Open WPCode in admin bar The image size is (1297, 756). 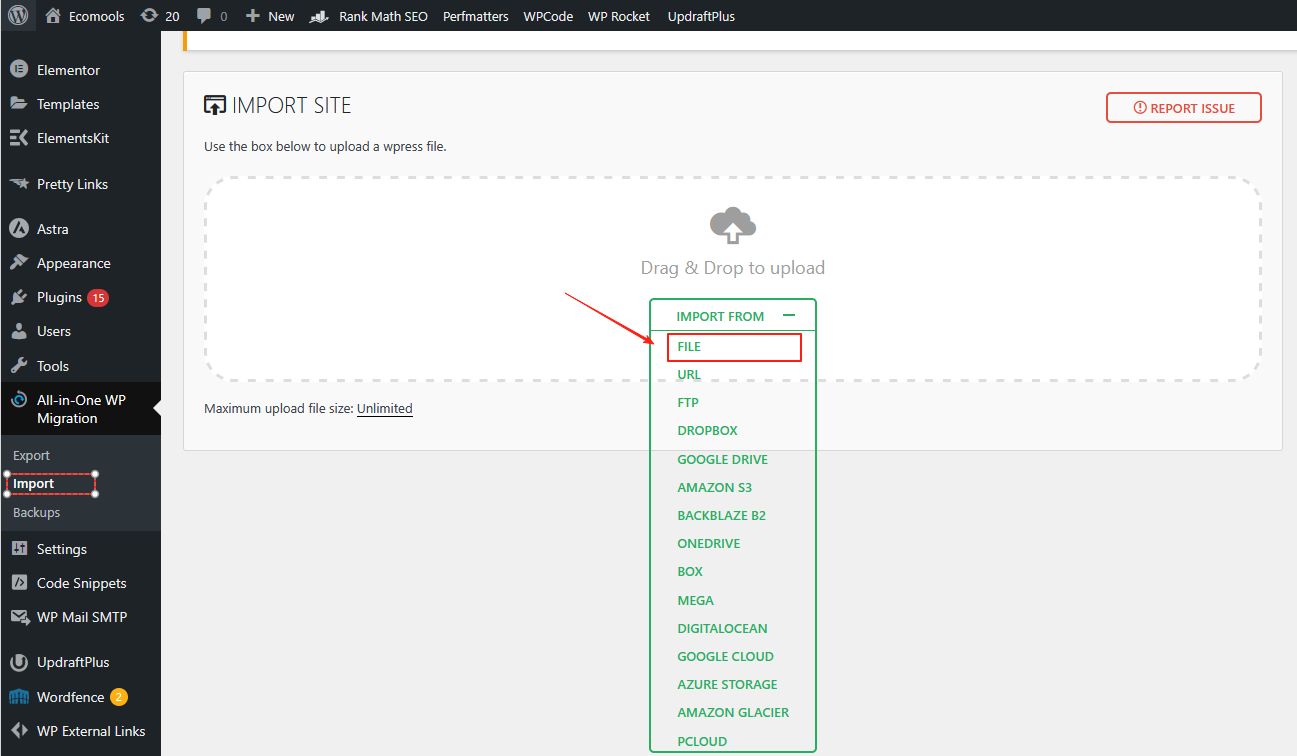tap(548, 16)
